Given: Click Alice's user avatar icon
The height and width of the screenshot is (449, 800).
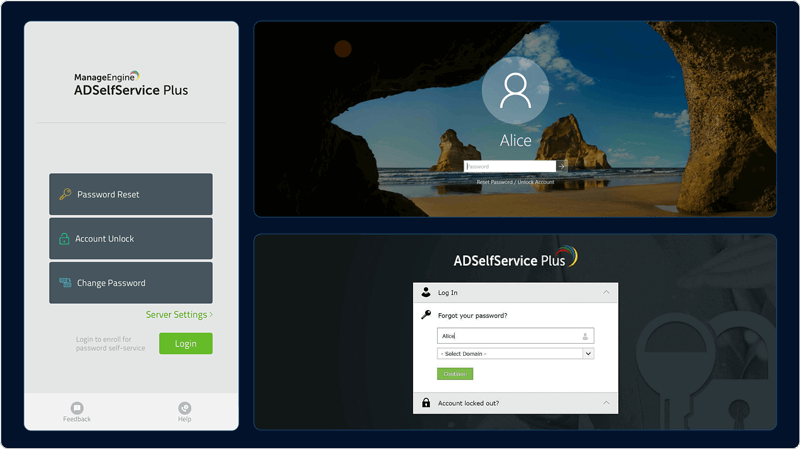Looking at the screenshot, I should coord(515,91).
